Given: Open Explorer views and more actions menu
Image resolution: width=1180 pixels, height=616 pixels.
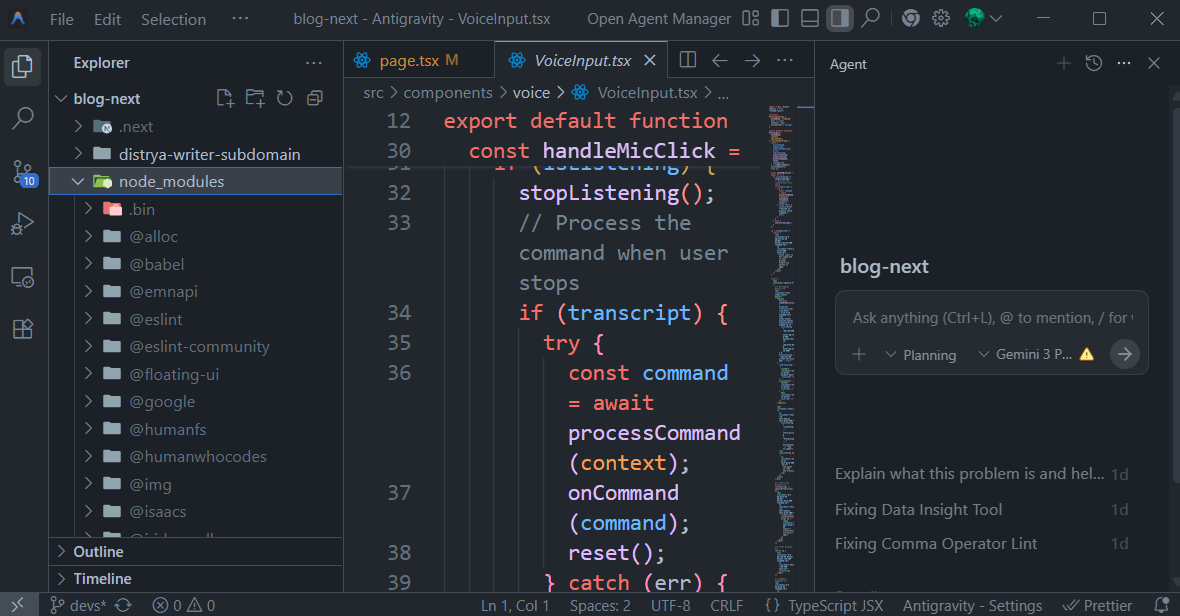Looking at the screenshot, I should (x=314, y=63).
